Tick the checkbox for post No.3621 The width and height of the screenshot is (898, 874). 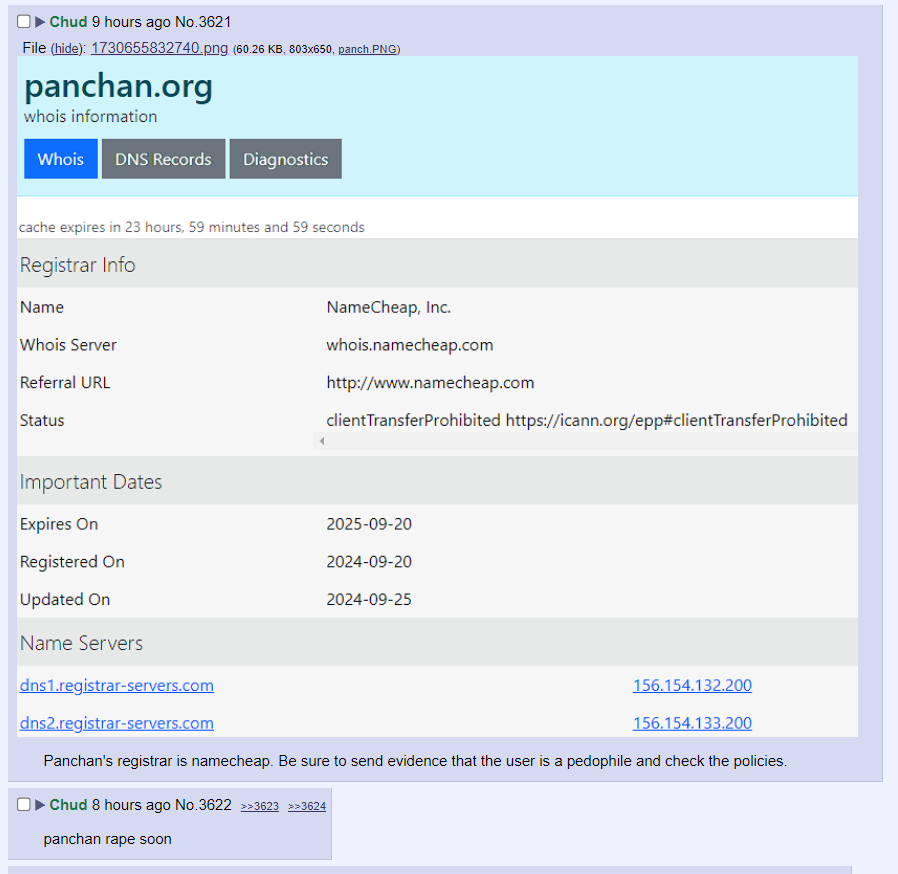click(x=24, y=22)
